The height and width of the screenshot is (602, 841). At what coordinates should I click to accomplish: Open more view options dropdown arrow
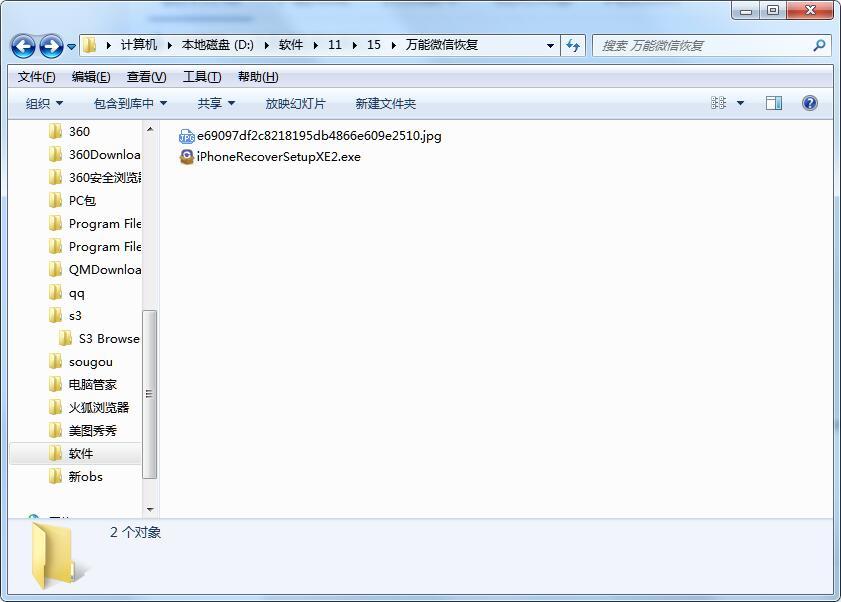coord(740,103)
